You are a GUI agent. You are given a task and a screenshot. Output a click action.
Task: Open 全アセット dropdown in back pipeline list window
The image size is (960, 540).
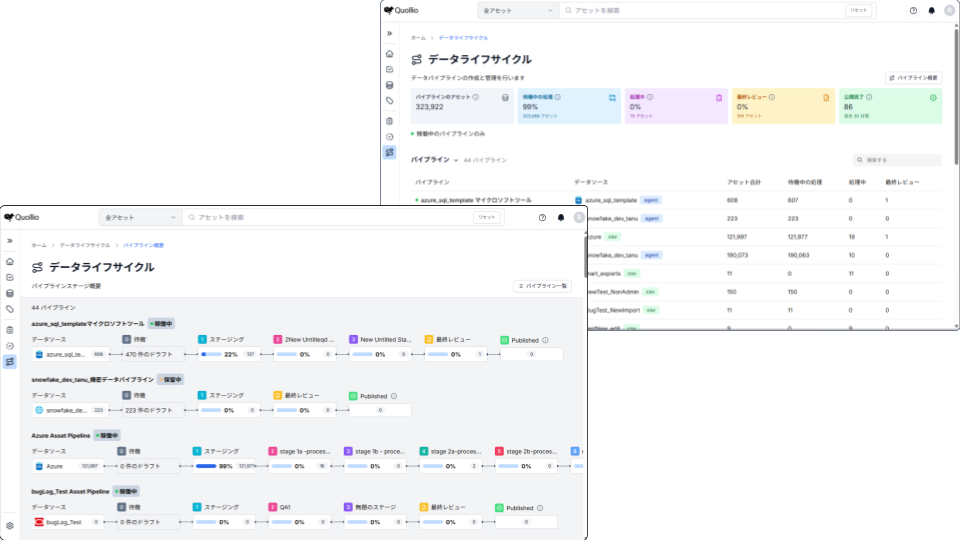point(518,10)
